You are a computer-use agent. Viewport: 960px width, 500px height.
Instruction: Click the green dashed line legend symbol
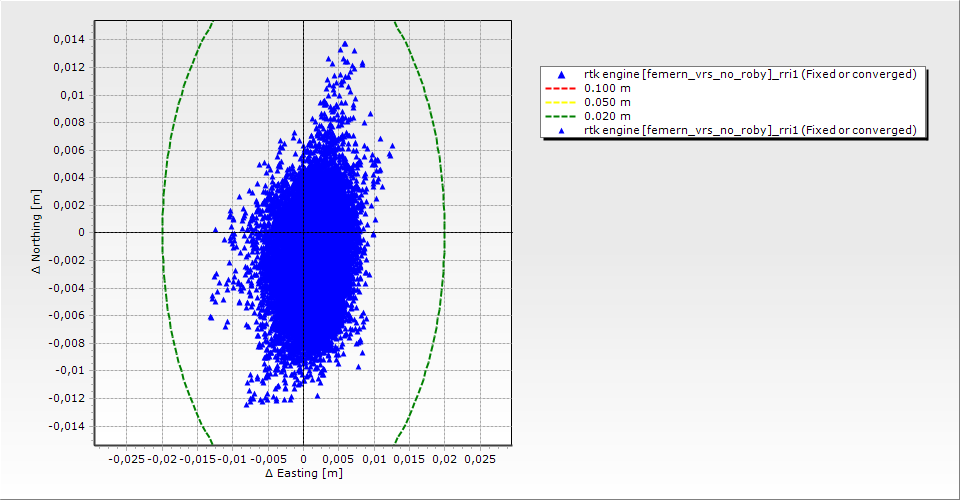(x=561, y=116)
